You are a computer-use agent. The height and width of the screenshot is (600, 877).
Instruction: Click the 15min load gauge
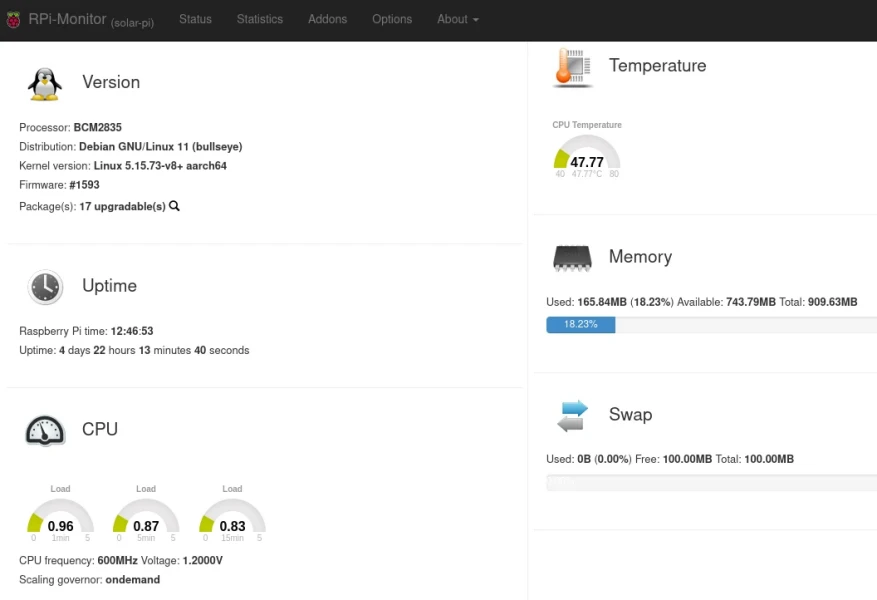click(x=232, y=520)
